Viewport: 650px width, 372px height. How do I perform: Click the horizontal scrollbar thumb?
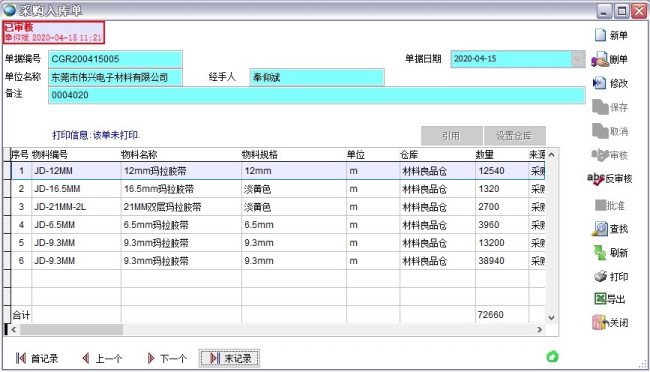(71, 330)
